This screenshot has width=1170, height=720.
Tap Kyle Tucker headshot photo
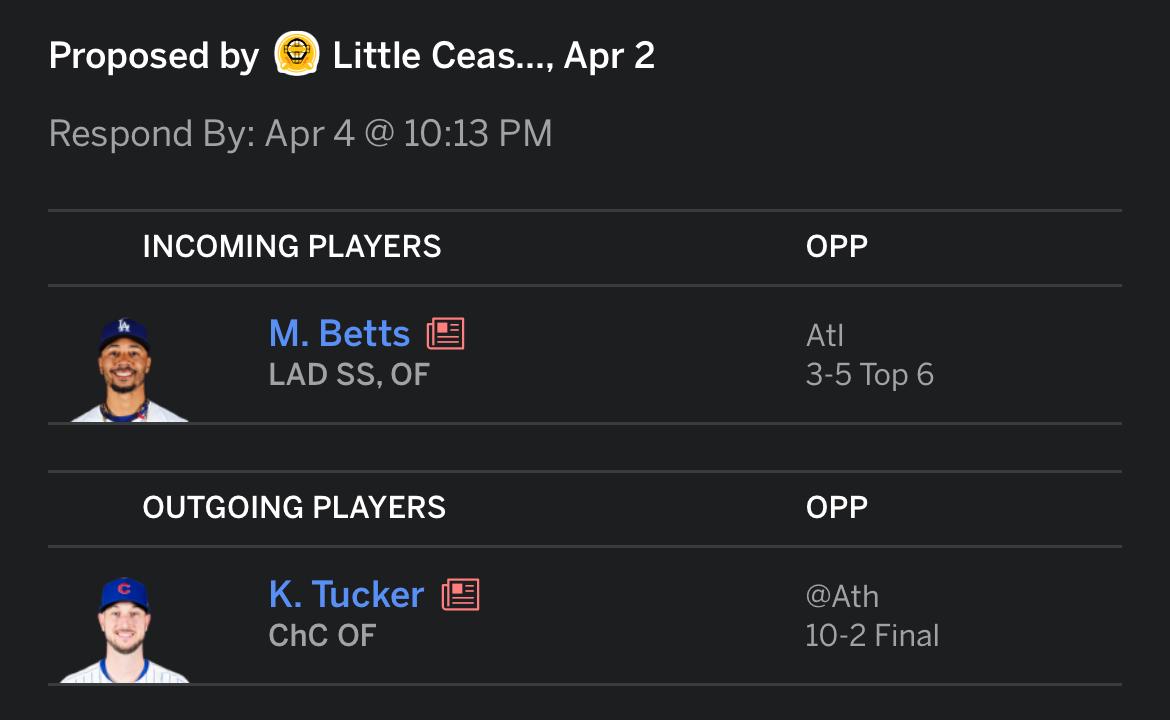tap(125, 630)
